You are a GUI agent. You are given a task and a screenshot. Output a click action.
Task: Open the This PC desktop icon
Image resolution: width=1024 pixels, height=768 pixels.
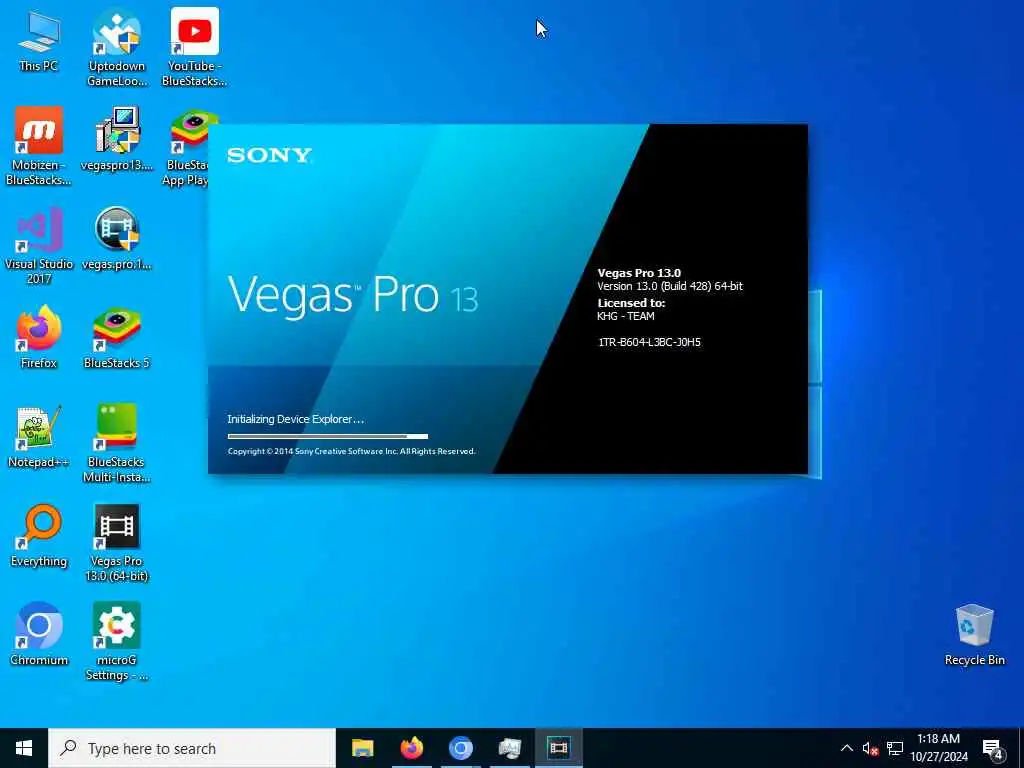(x=39, y=39)
